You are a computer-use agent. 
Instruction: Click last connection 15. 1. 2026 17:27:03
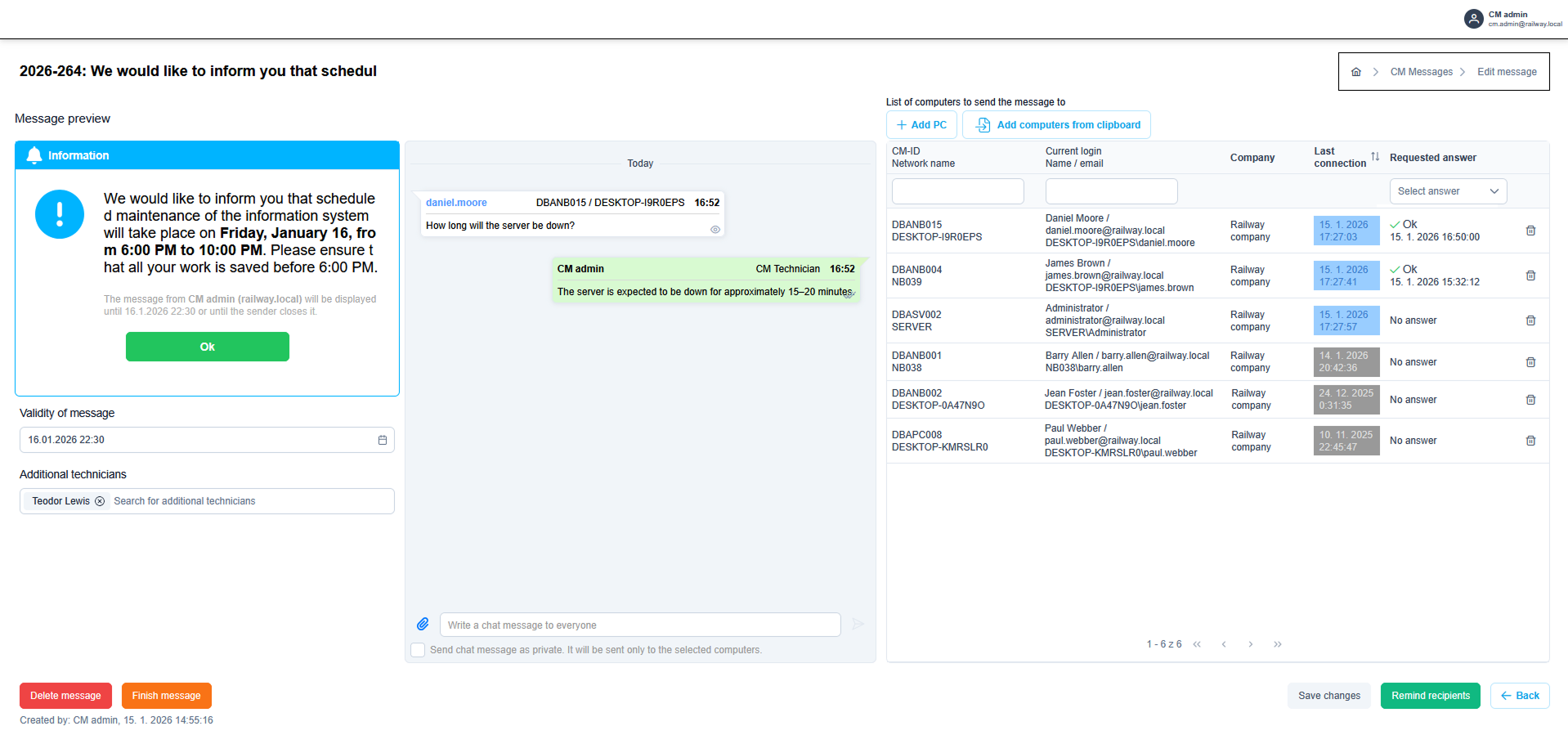(x=1346, y=231)
